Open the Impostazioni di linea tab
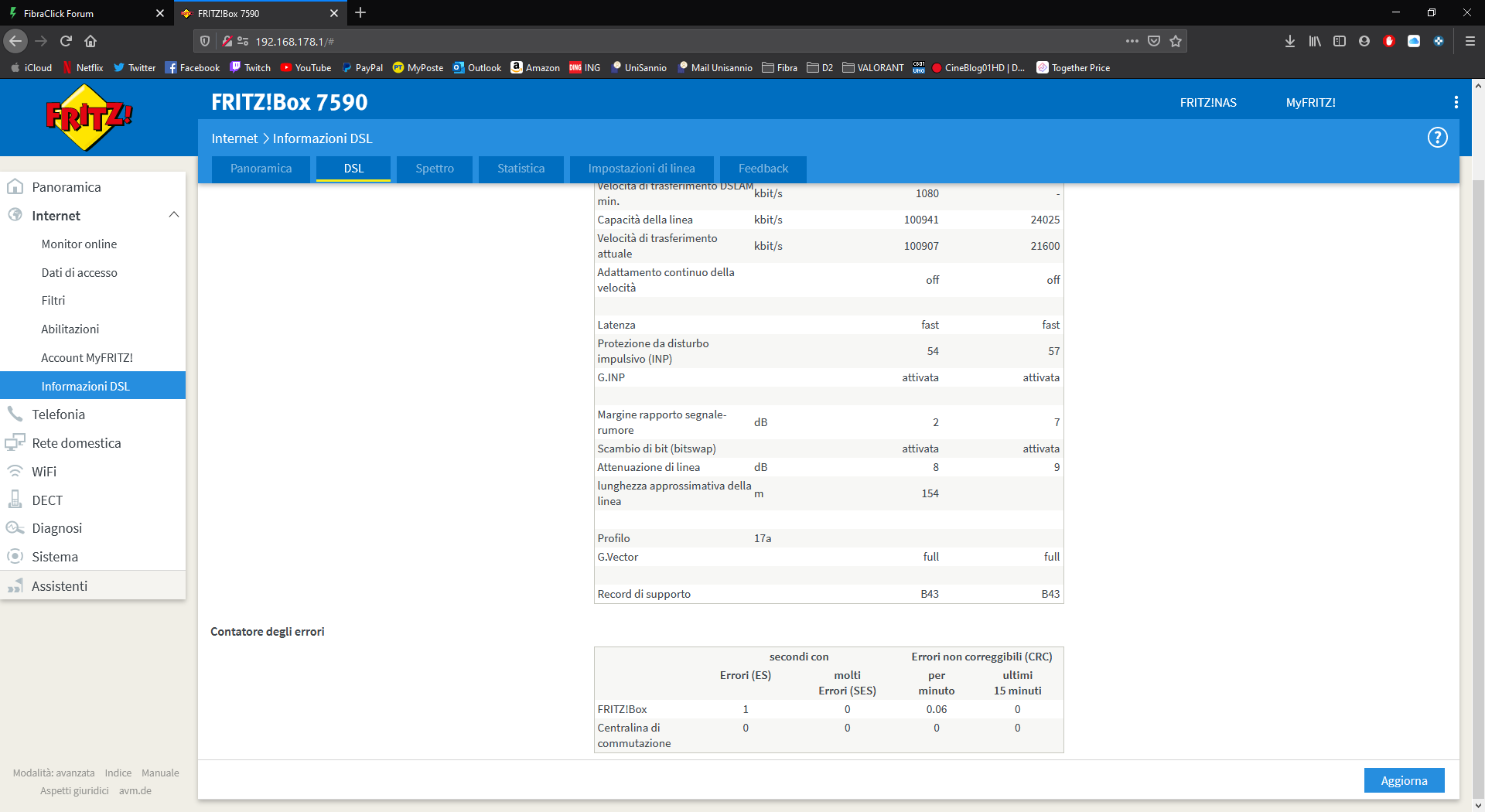Image resolution: width=1485 pixels, height=812 pixels. pos(641,169)
